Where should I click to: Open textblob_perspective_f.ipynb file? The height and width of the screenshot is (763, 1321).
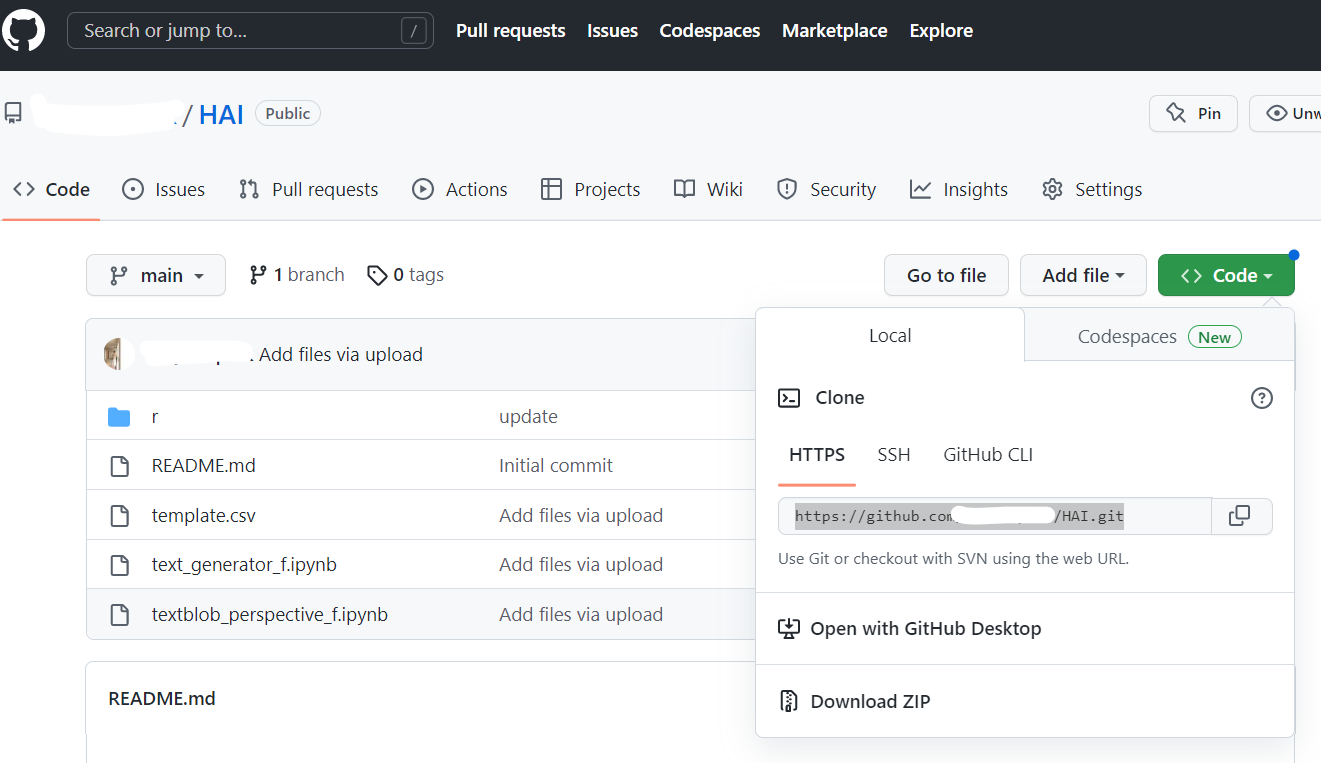270,615
